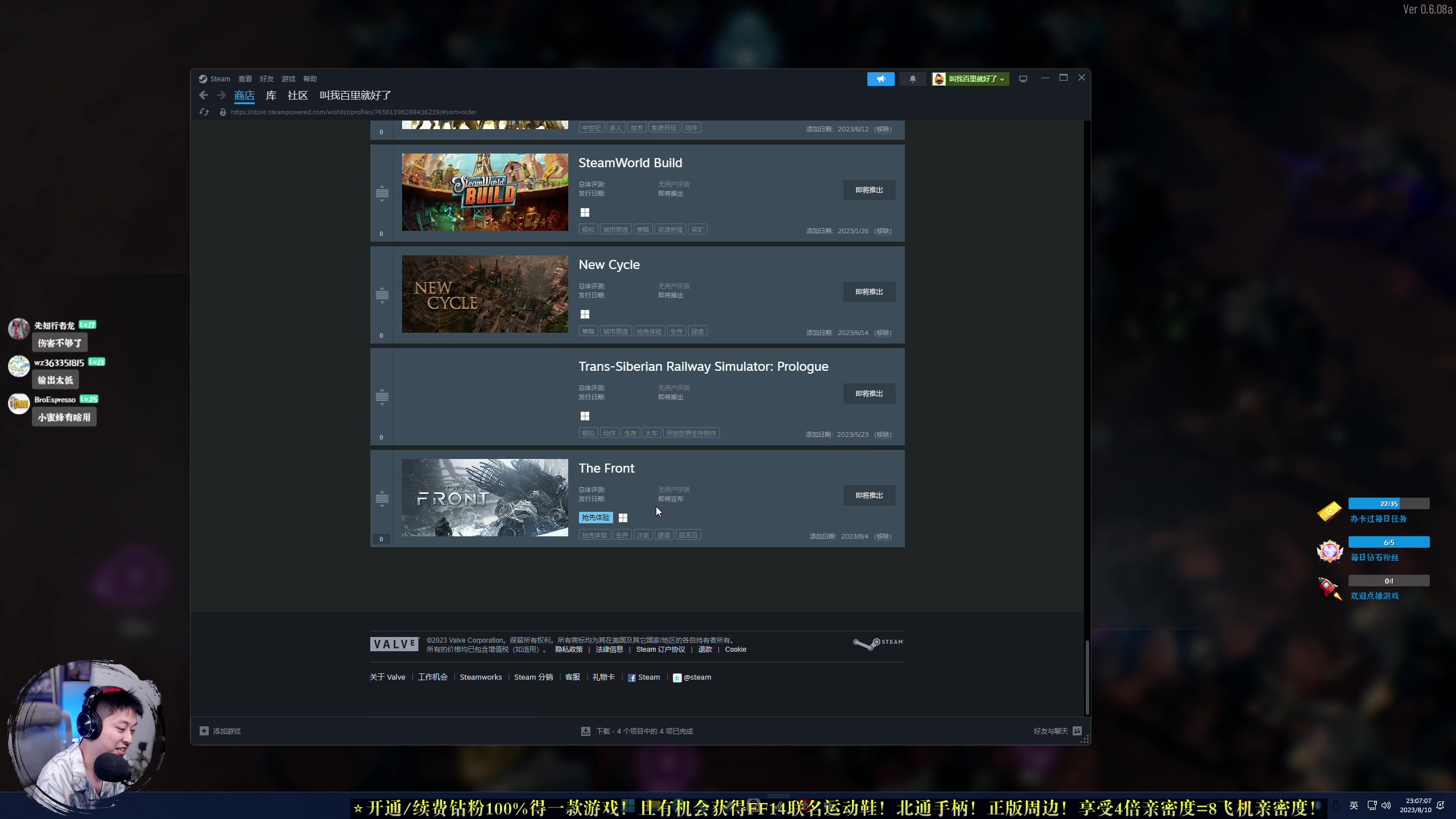The height and width of the screenshot is (819, 1456).
Task: Open the taskbar volume icon
Action: (1386, 805)
